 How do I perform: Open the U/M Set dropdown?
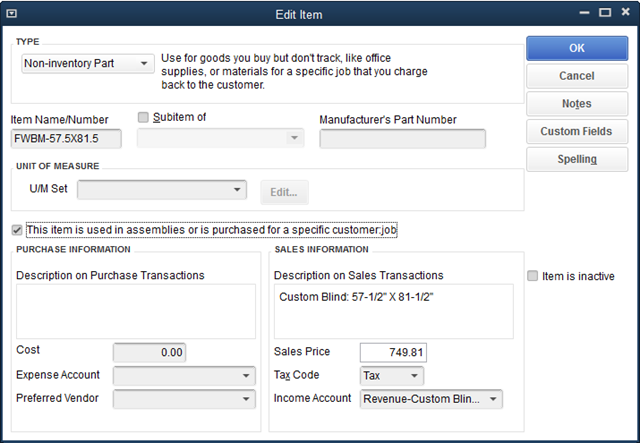coord(161,189)
